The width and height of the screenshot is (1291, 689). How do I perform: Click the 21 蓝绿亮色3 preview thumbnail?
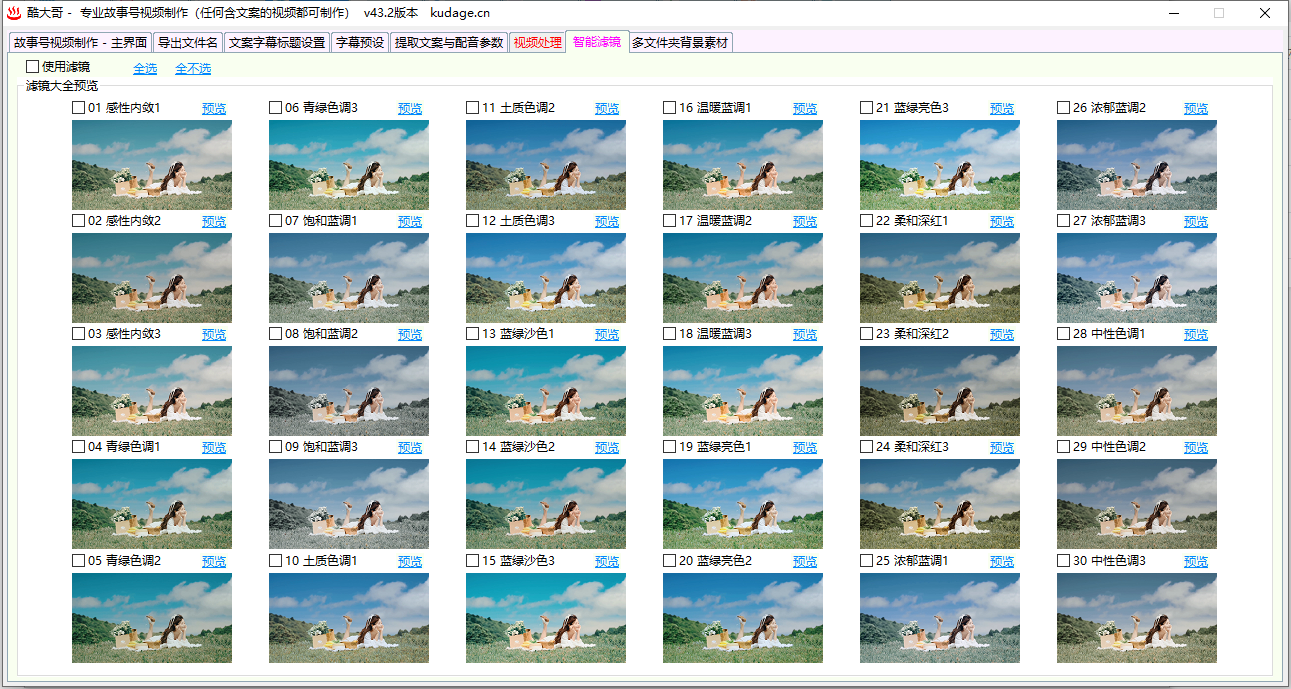(x=940, y=165)
